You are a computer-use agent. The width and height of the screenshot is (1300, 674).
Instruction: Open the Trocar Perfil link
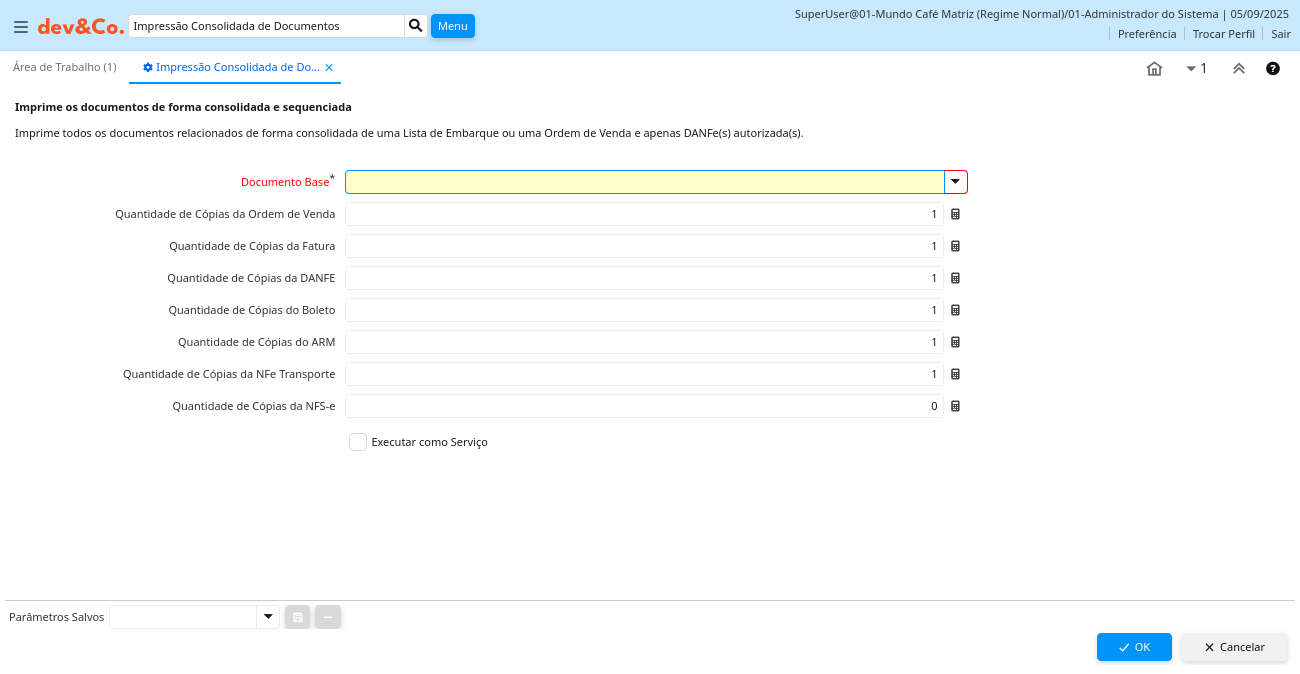pos(1223,34)
